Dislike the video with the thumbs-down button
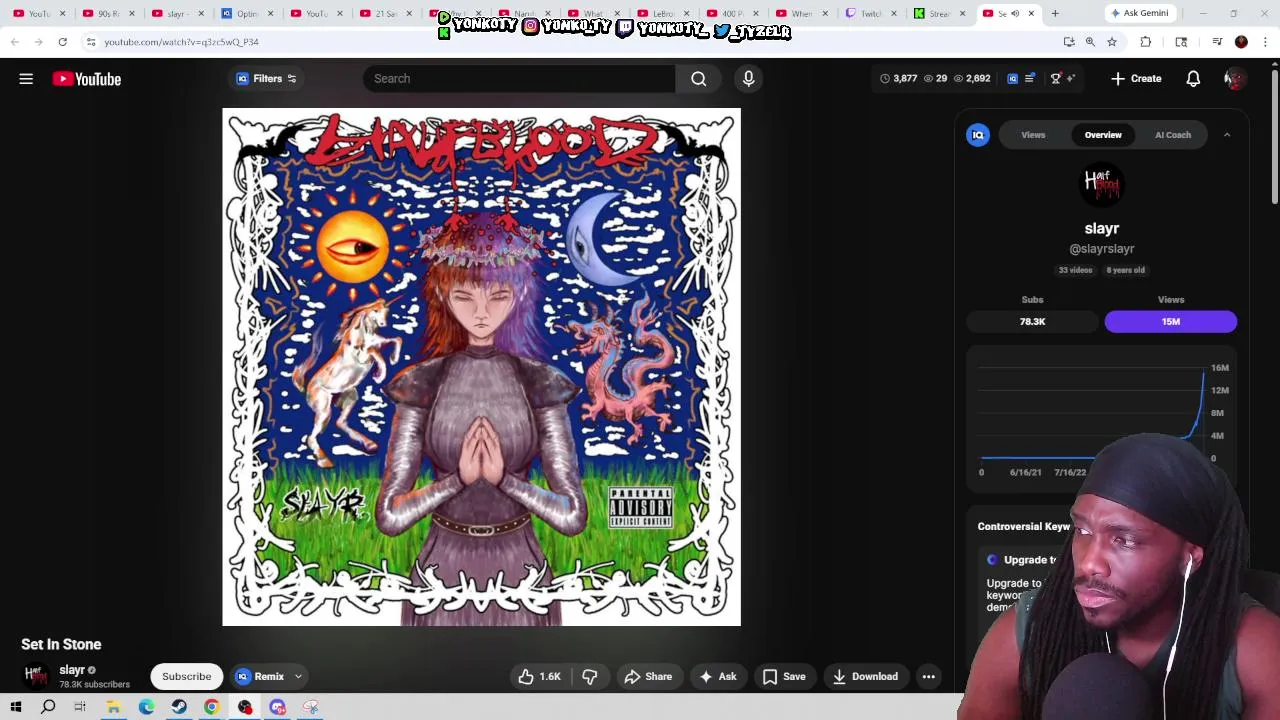Viewport: 1280px width, 720px height. (590, 677)
